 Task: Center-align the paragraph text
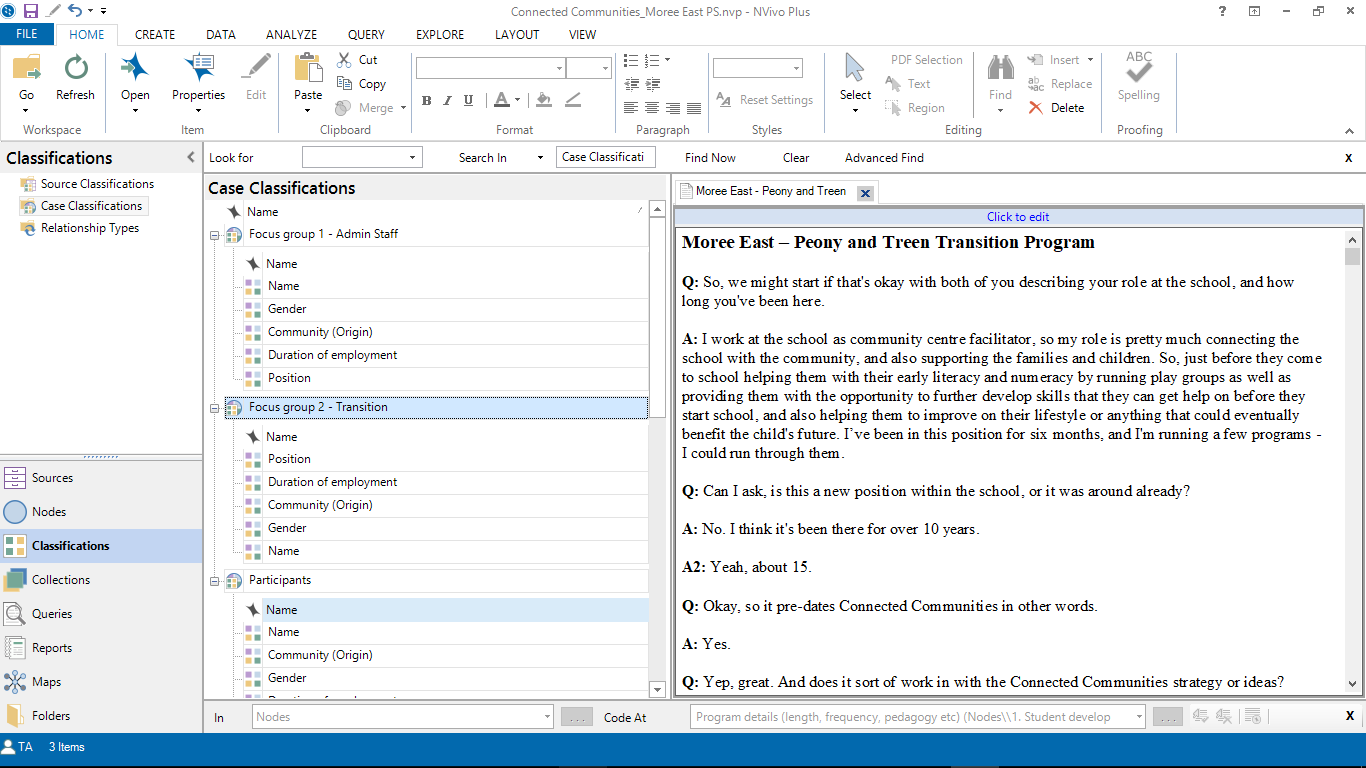(652, 108)
